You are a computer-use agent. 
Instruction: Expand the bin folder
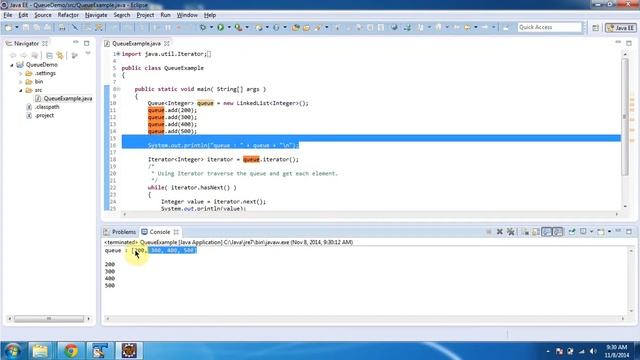tap(21, 82)
